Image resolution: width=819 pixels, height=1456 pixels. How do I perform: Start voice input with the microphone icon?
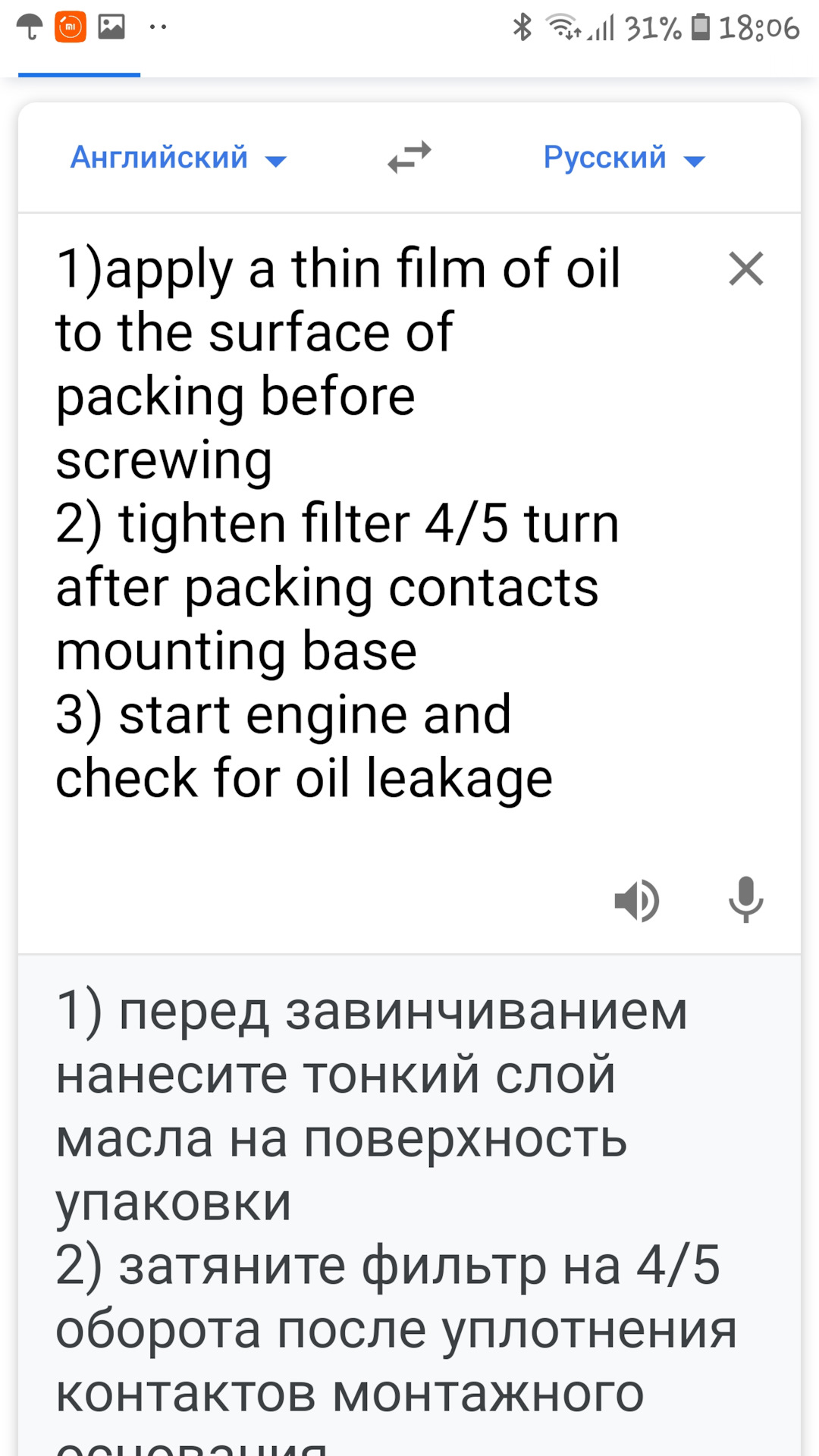pyautogui.click(x=745, y=899)
